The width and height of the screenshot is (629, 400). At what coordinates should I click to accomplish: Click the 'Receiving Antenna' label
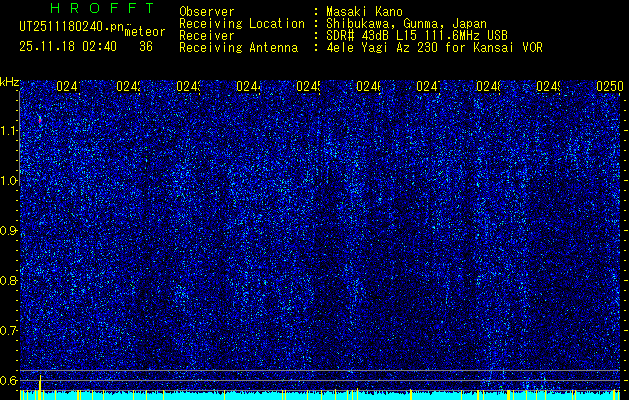point(239,48)
